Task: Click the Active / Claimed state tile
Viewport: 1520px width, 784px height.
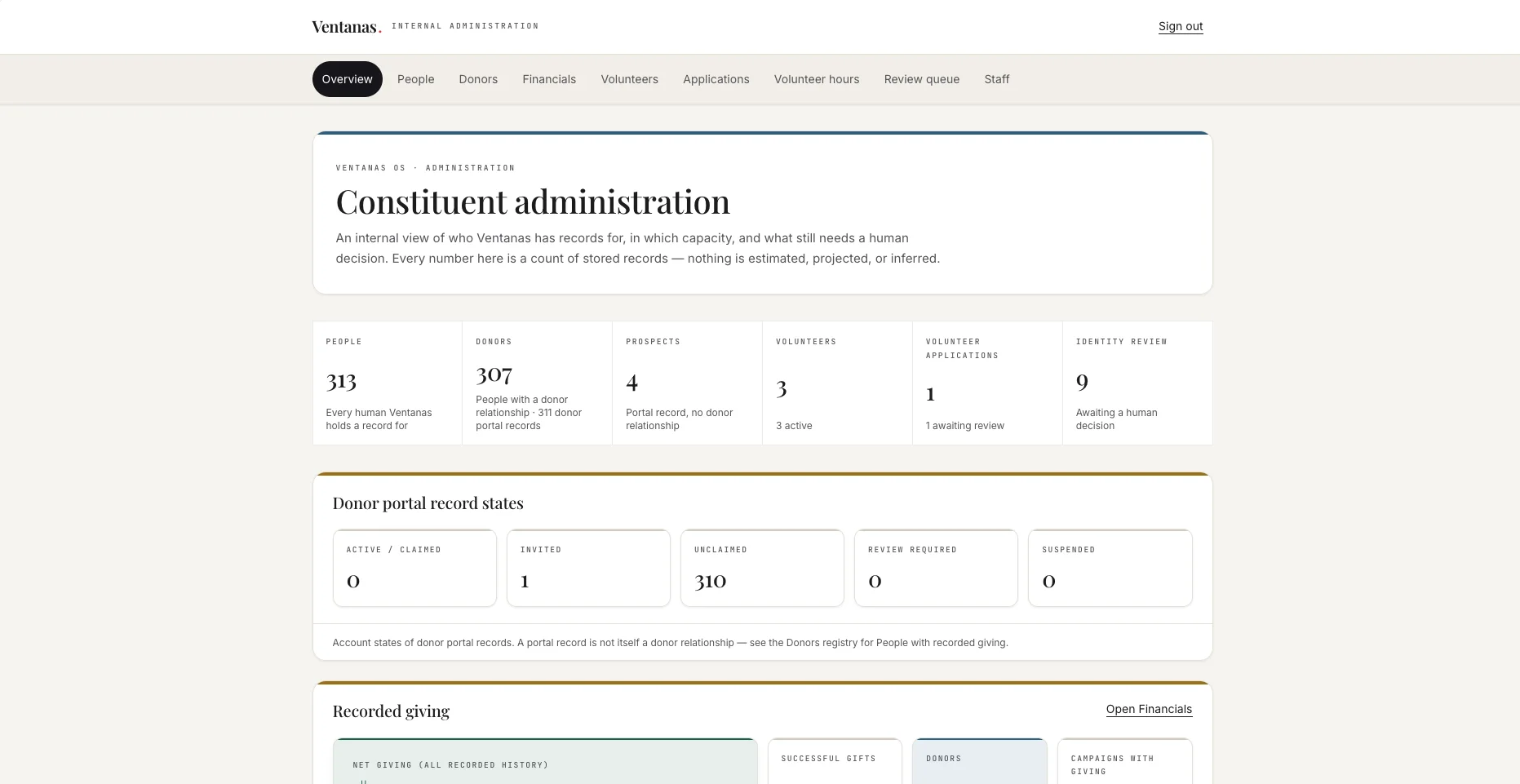Action: coord(414,568)
